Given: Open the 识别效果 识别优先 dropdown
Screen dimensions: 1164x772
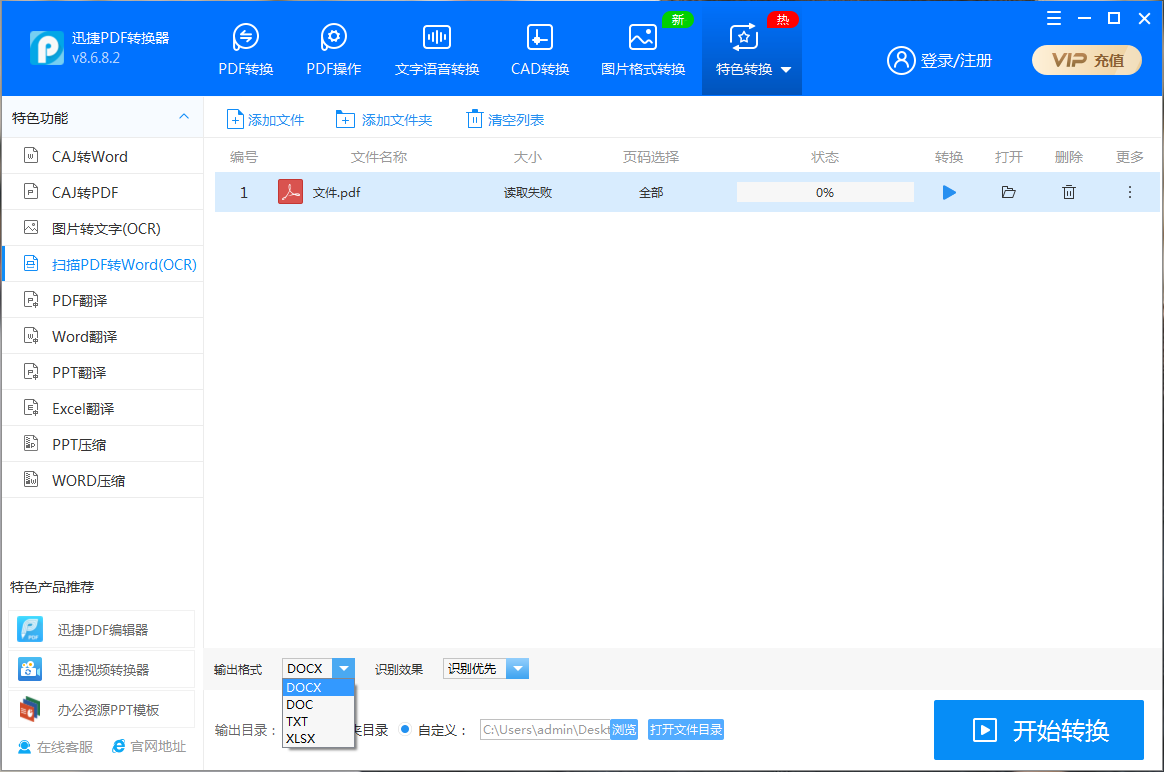Looking at the screenshot, I should point(485,668).
